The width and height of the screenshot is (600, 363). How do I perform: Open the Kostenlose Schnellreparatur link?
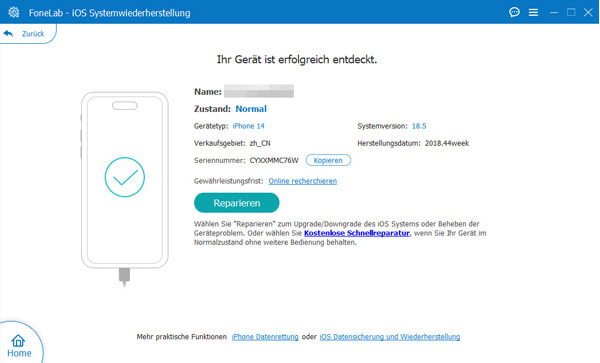pos(357,233)
